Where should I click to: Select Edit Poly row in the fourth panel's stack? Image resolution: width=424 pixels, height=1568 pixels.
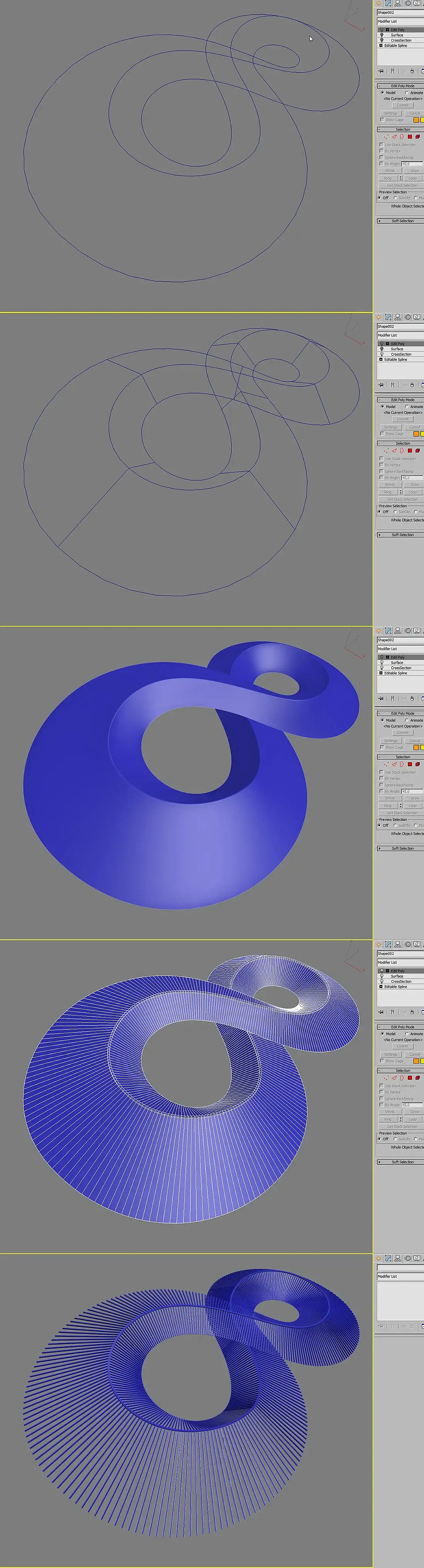(401, 971)
